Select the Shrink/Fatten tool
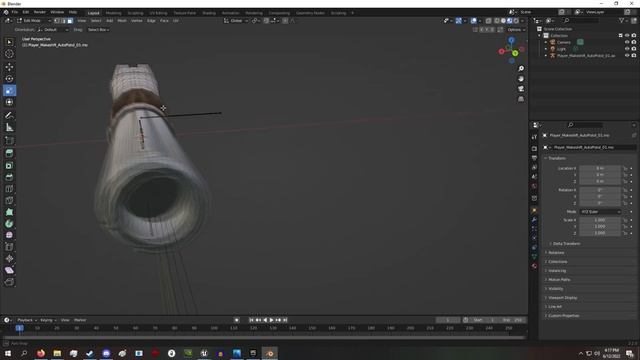 click(9, 258)
